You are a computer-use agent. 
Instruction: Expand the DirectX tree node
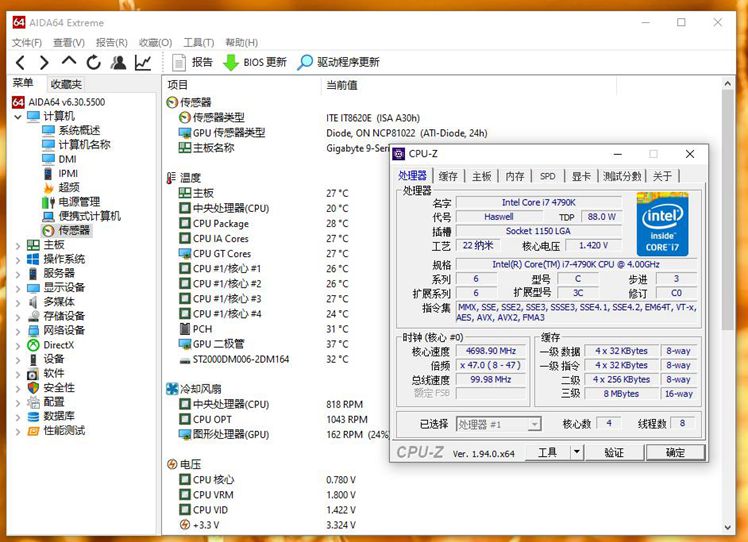(x=18, y=345)
